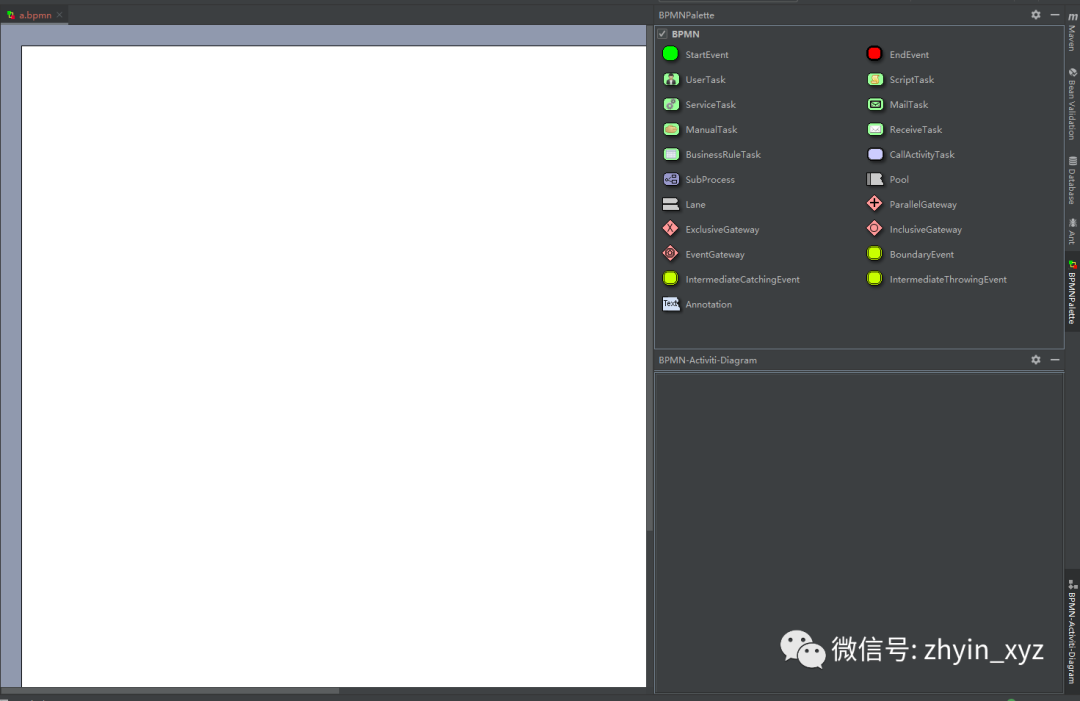The width and height of the screenshot is (1080, 701).
Task: Click the UserTask label
Action: 705,79
